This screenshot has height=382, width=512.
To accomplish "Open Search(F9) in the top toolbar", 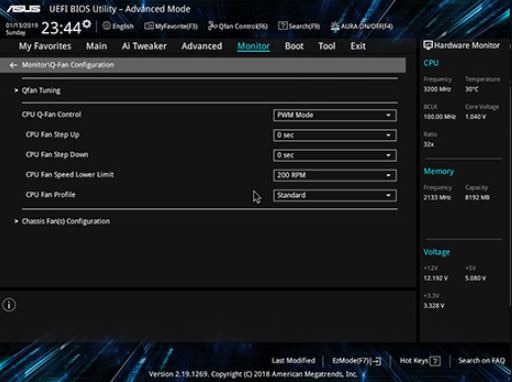I will coord(299,26).
